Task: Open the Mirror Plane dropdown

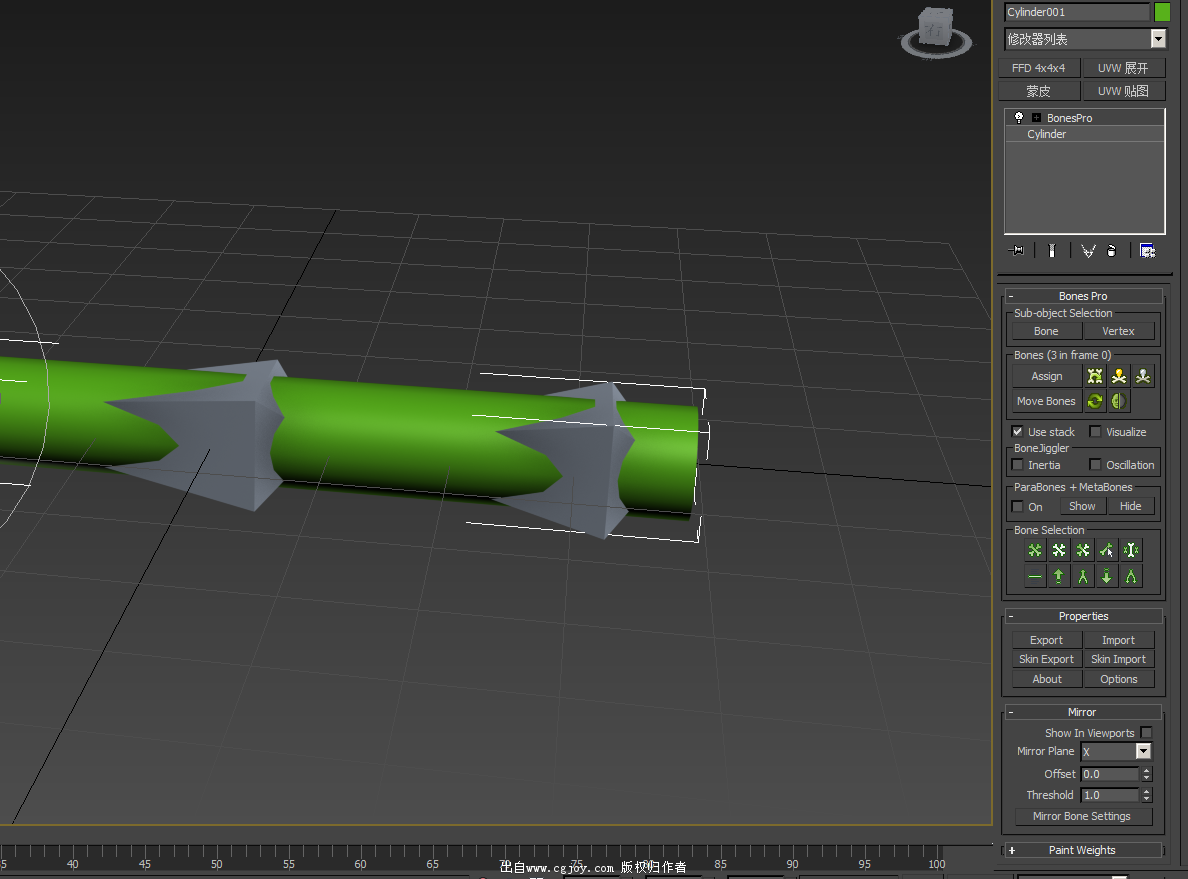Action: click(1143, 751)
